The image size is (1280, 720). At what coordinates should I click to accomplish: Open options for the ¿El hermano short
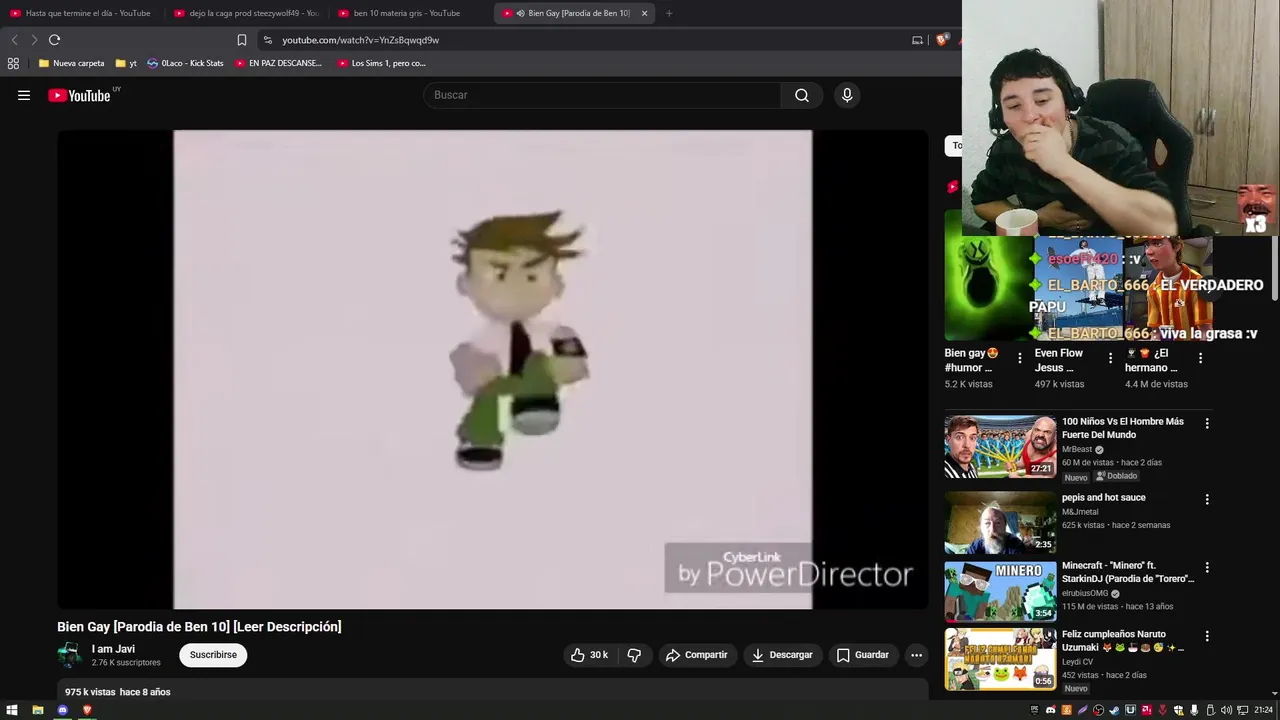[x=1200, y=358]
